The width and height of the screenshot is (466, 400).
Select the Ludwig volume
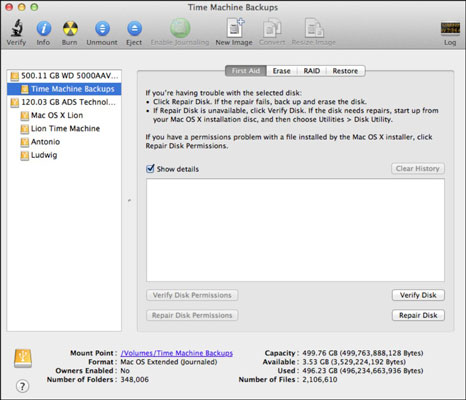64,155
